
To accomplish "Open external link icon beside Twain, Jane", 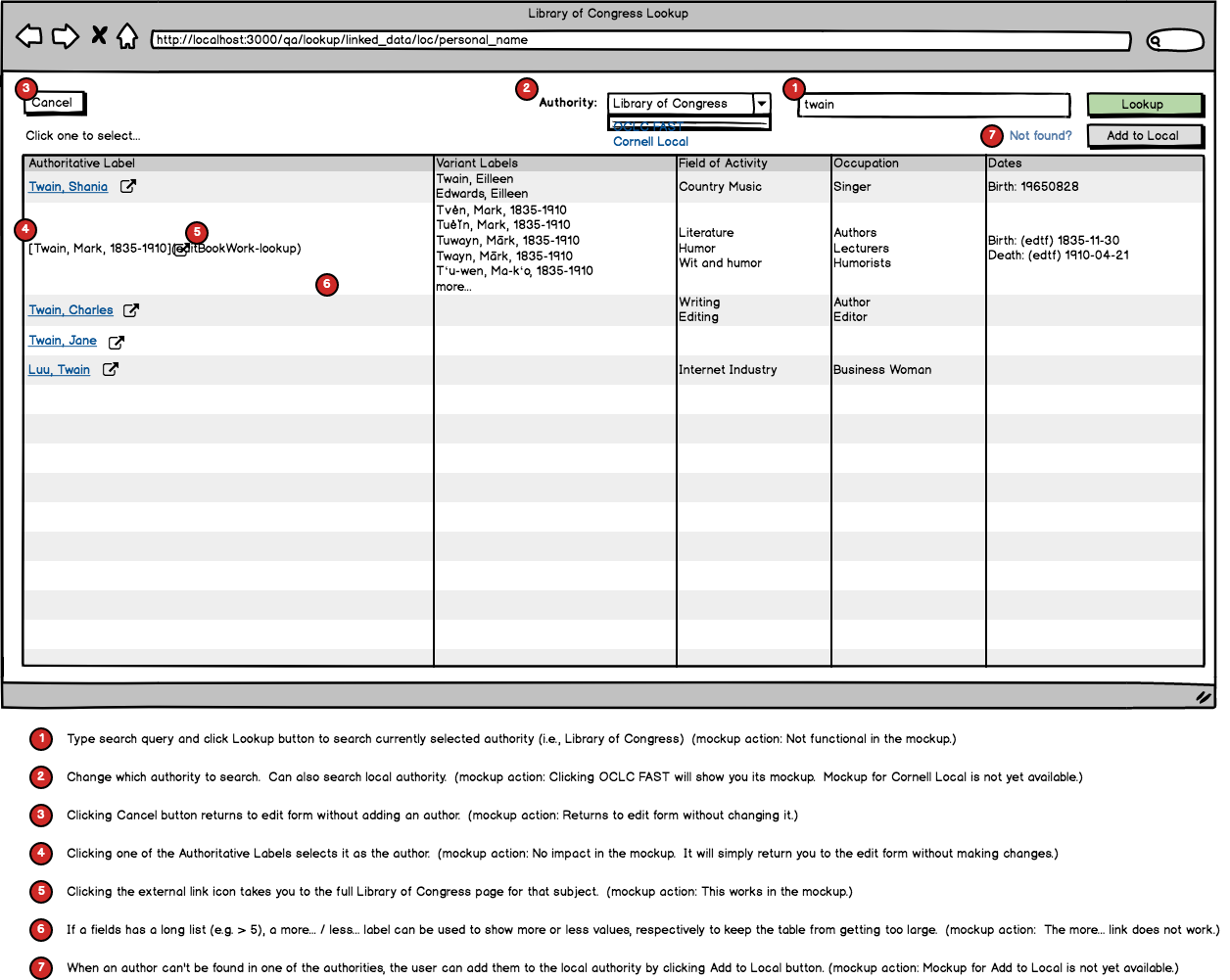I will [x=117, y=342].
